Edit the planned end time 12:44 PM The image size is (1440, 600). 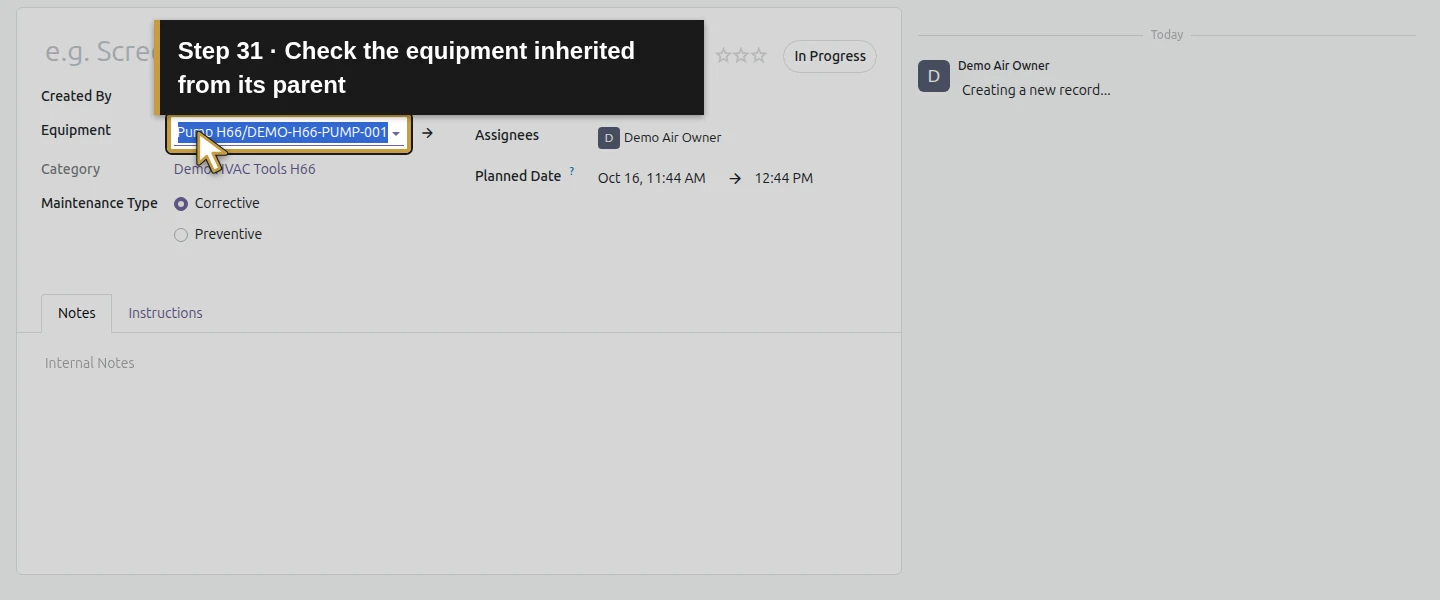(784, 178)
